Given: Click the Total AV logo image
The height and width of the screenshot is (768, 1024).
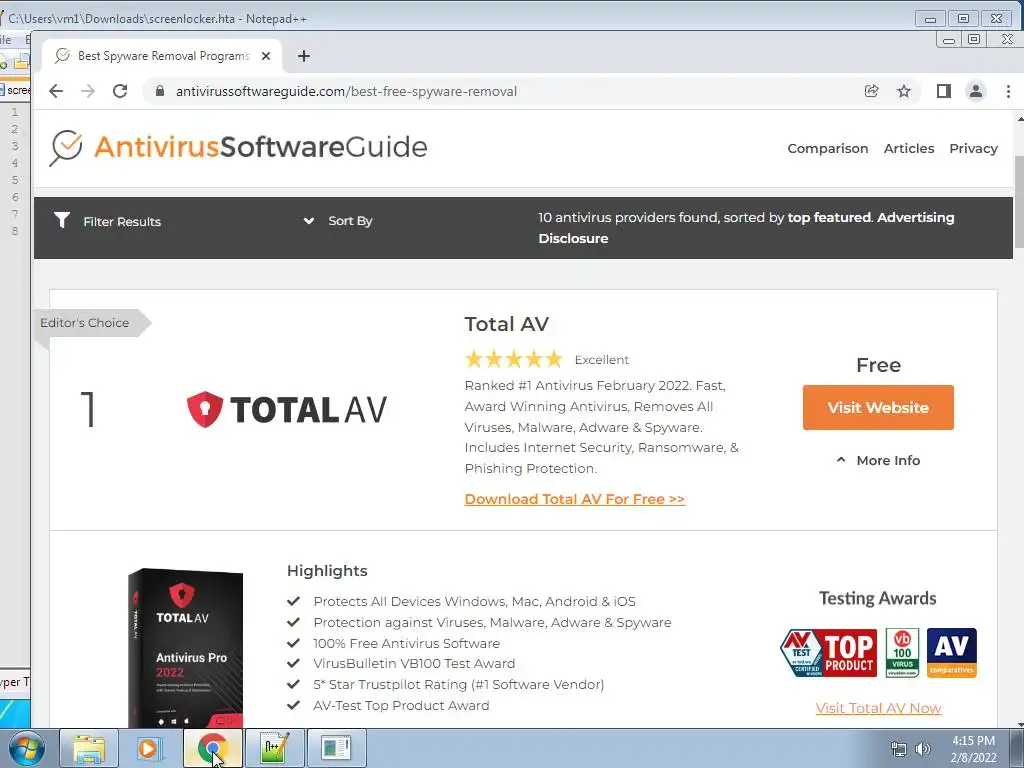Looking at the screenshot, I should 287,410.
